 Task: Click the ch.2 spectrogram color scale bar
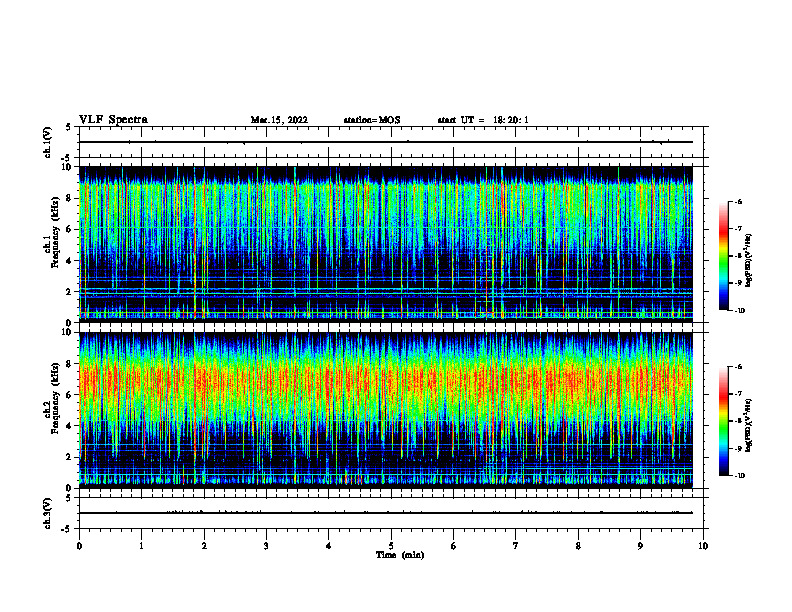(x=724, y=421)
